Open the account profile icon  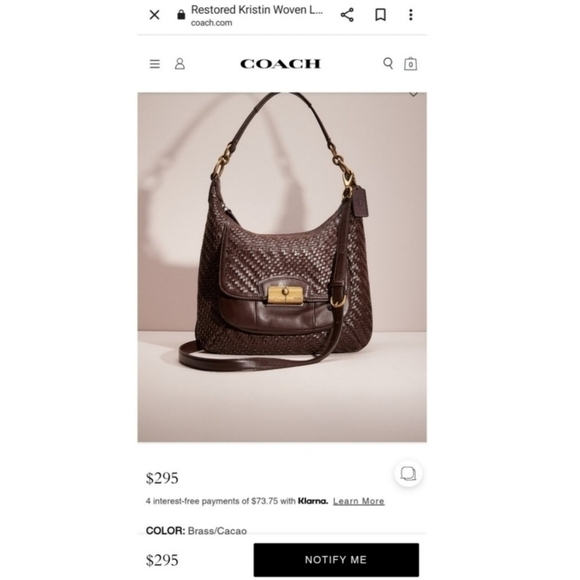pos(180,64)
